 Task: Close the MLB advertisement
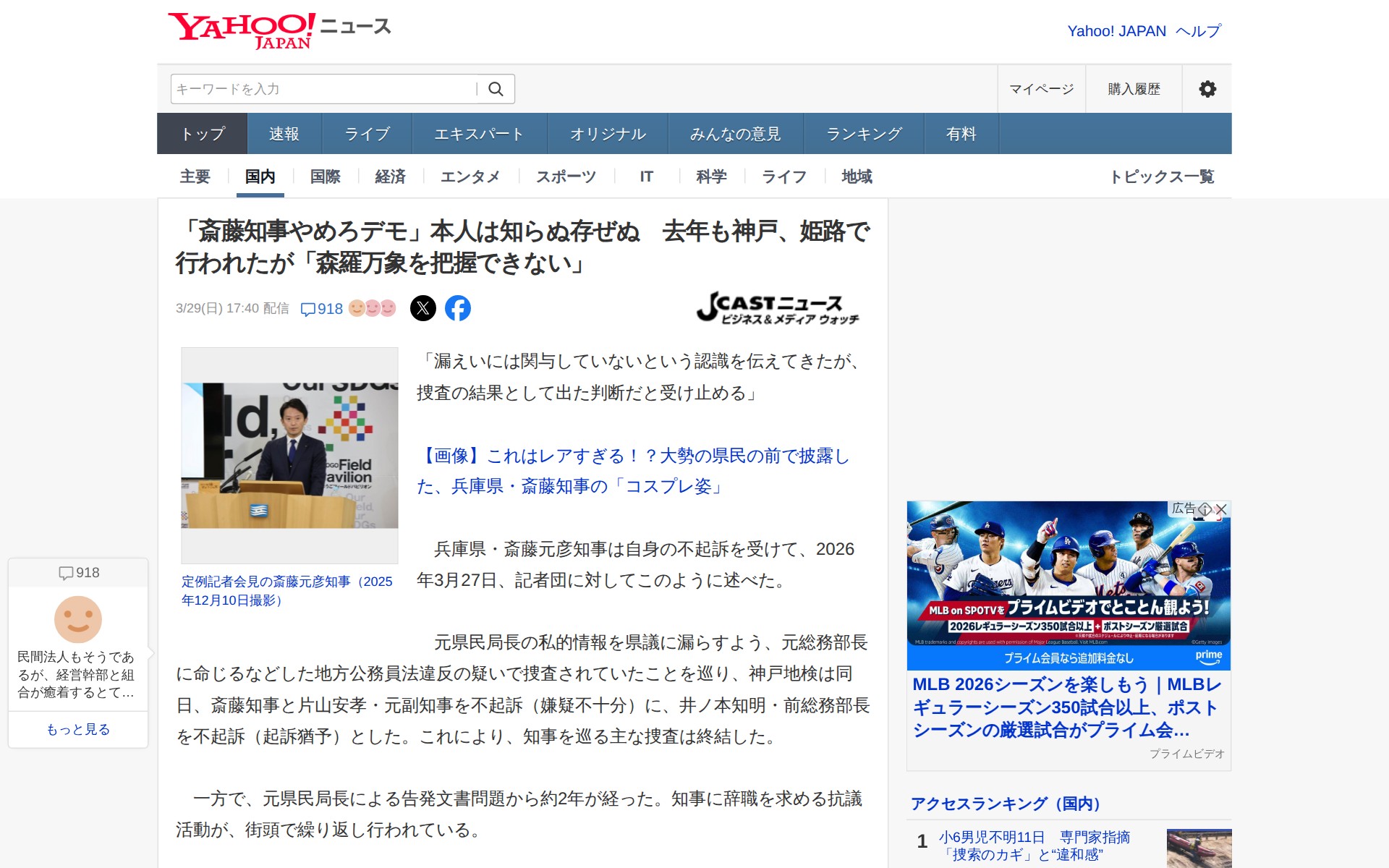(x=1221, y=510)
